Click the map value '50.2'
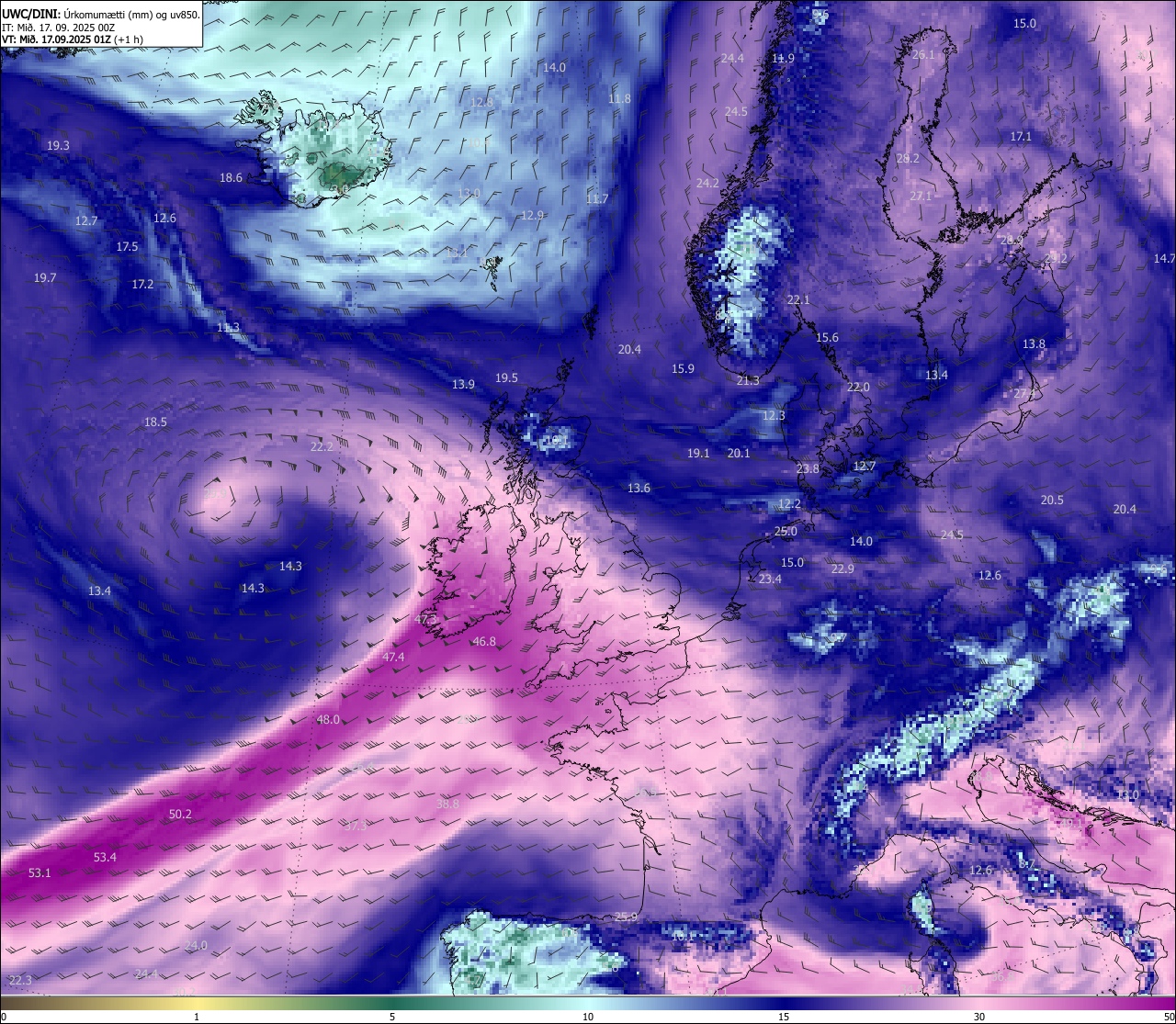Viewport: 1176px width, 1024px height. 180,814
